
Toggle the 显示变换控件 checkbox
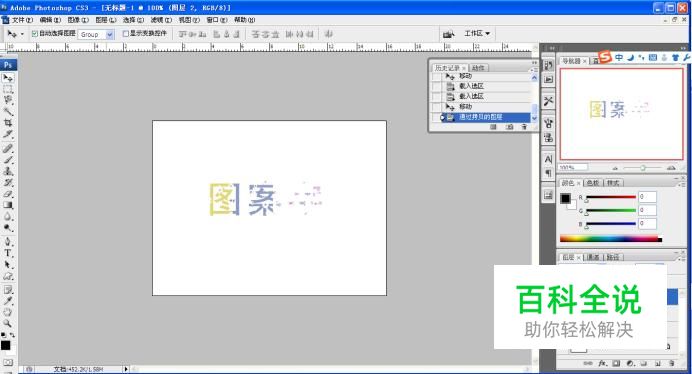click(x=125, y=34)
